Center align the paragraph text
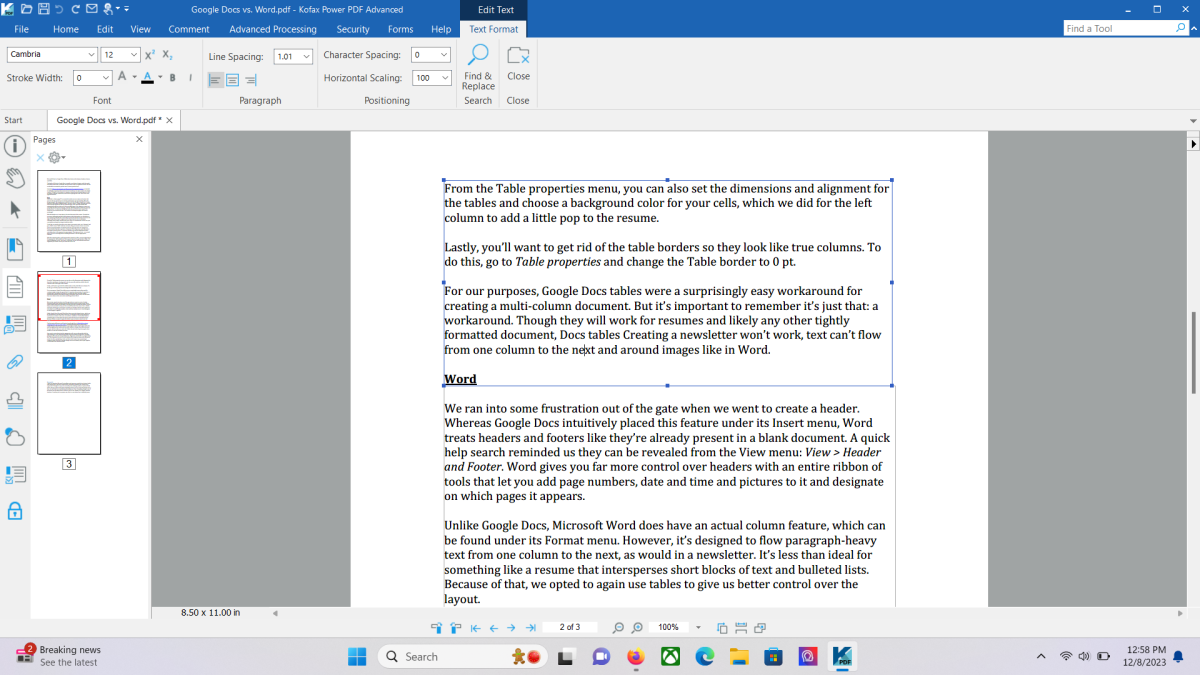 pyautogui.click(x=232, y=79)
